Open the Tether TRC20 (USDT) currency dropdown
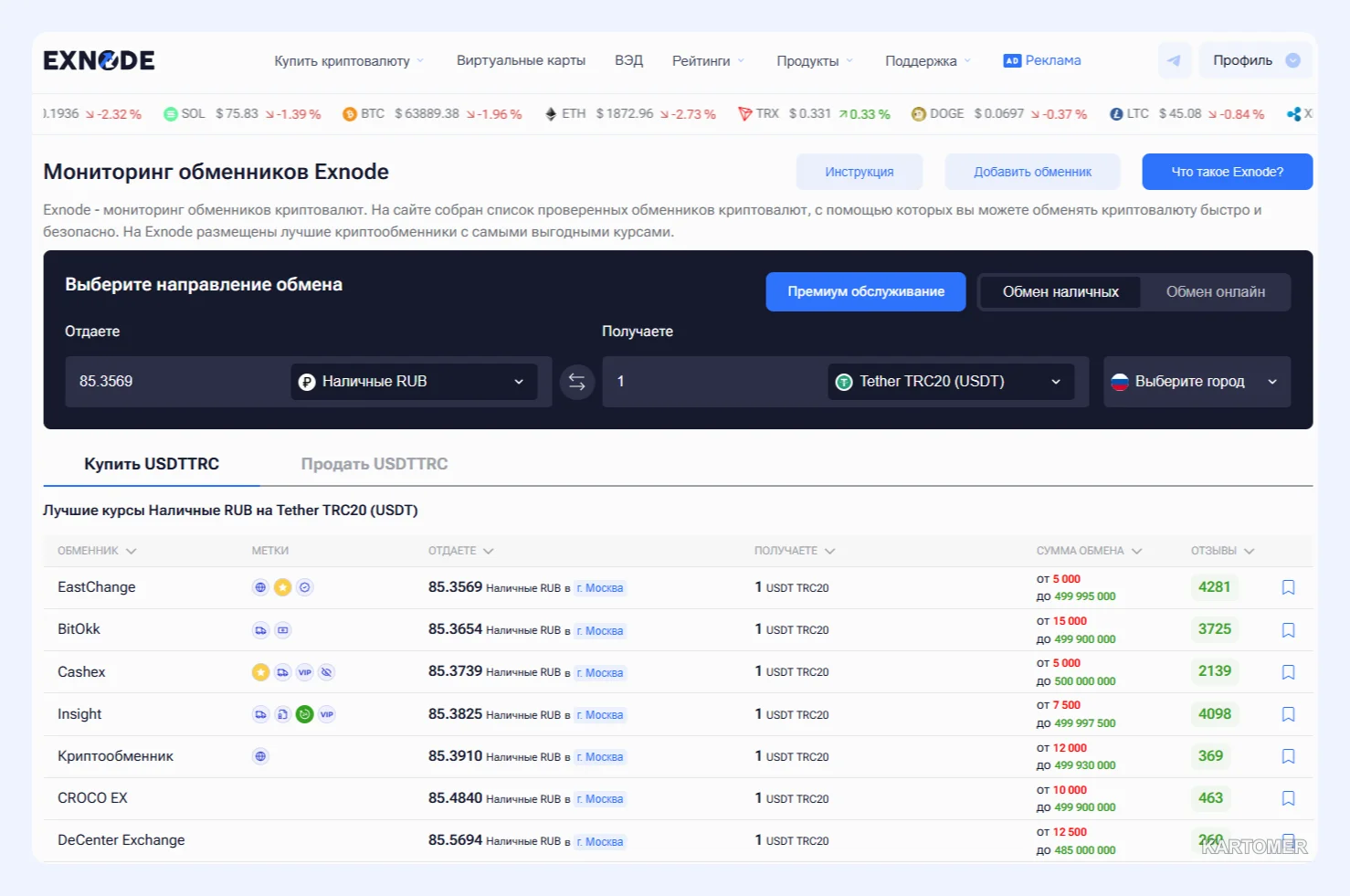This screenshot has height=896, width=1350. point(951,382)
